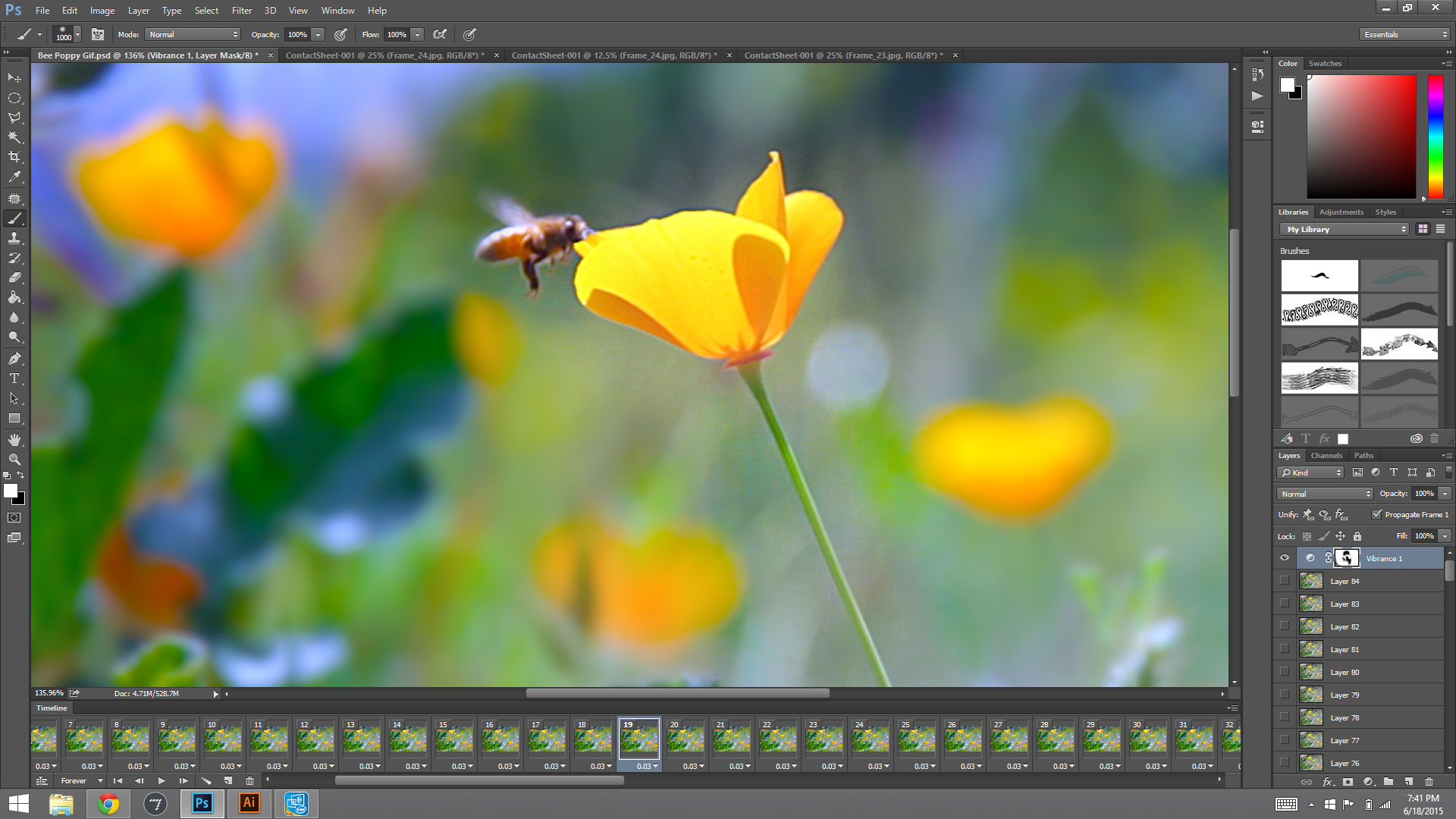Pick a hue from the color spectrum bar
The image size is (1456, 819).
tap(1436, 136)
